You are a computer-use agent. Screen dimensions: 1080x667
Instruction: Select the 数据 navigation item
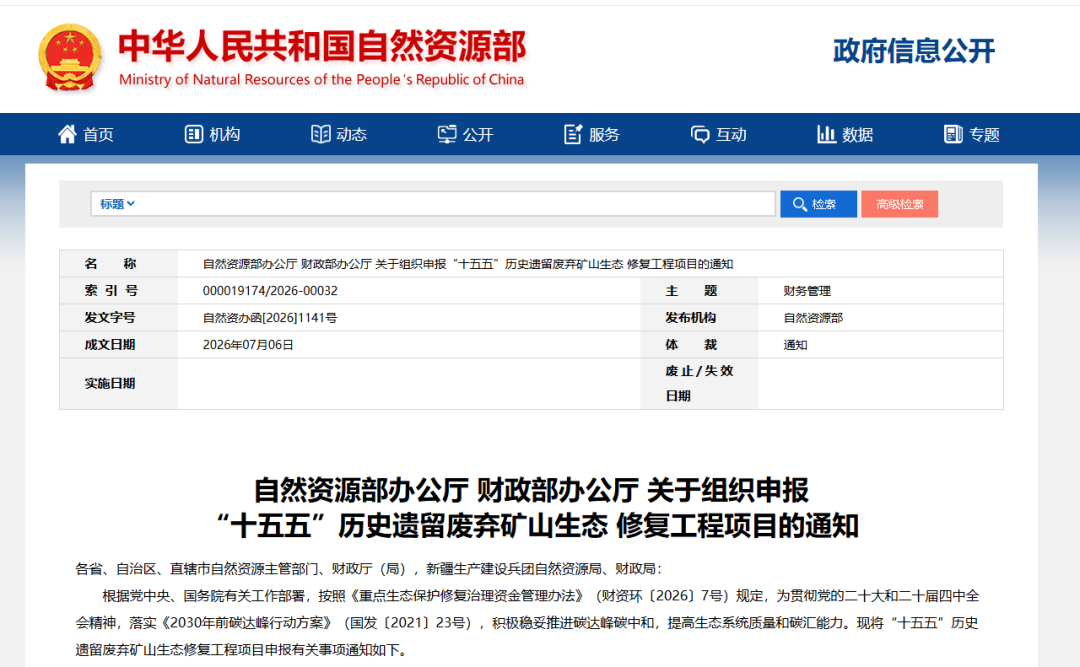[x=845, y=134]
